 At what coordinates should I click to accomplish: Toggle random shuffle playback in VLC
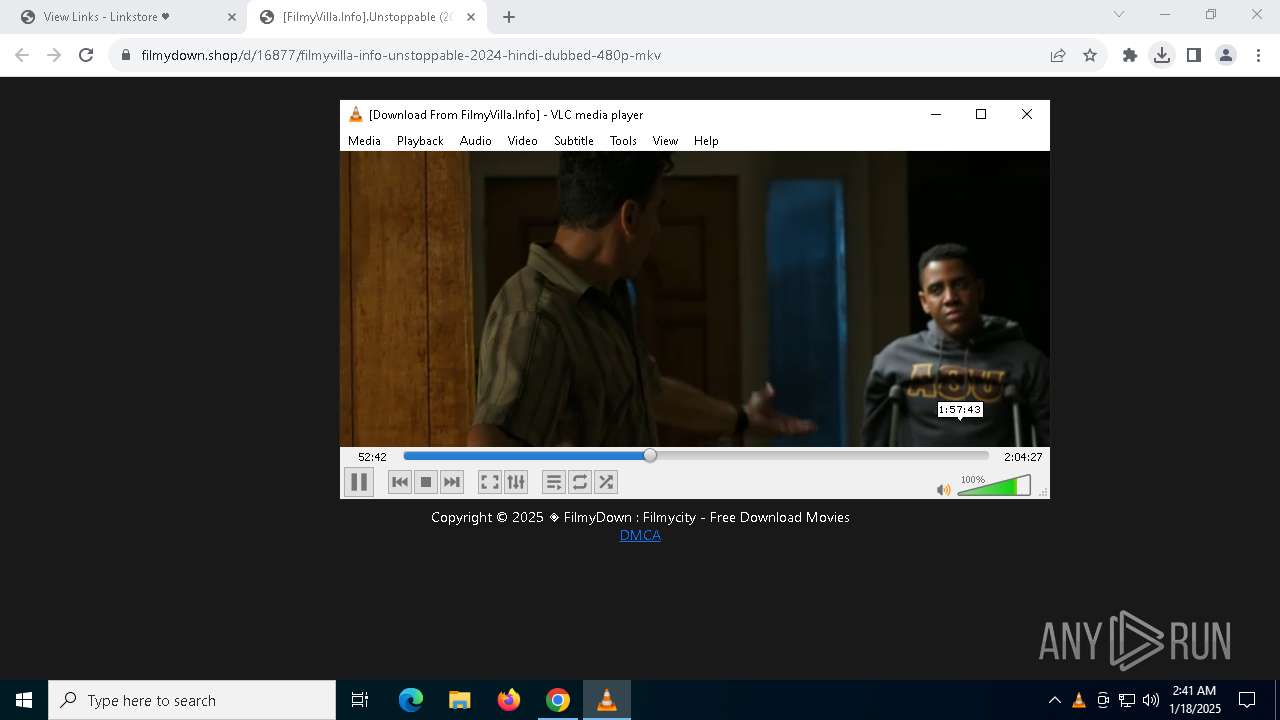pyautogui.click(x=606, y=482)
